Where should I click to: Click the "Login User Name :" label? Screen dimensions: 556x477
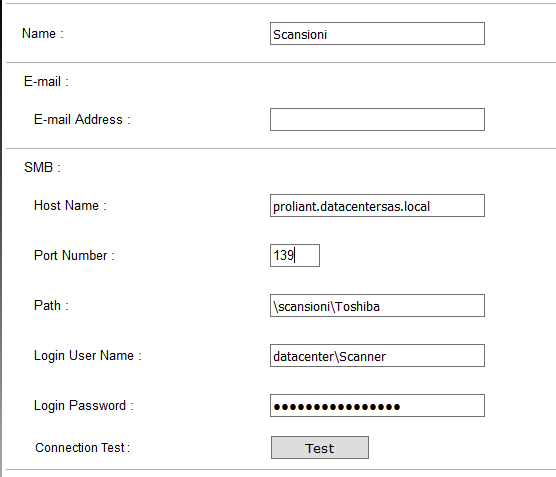pyautogui.click(x=88, y=355)
